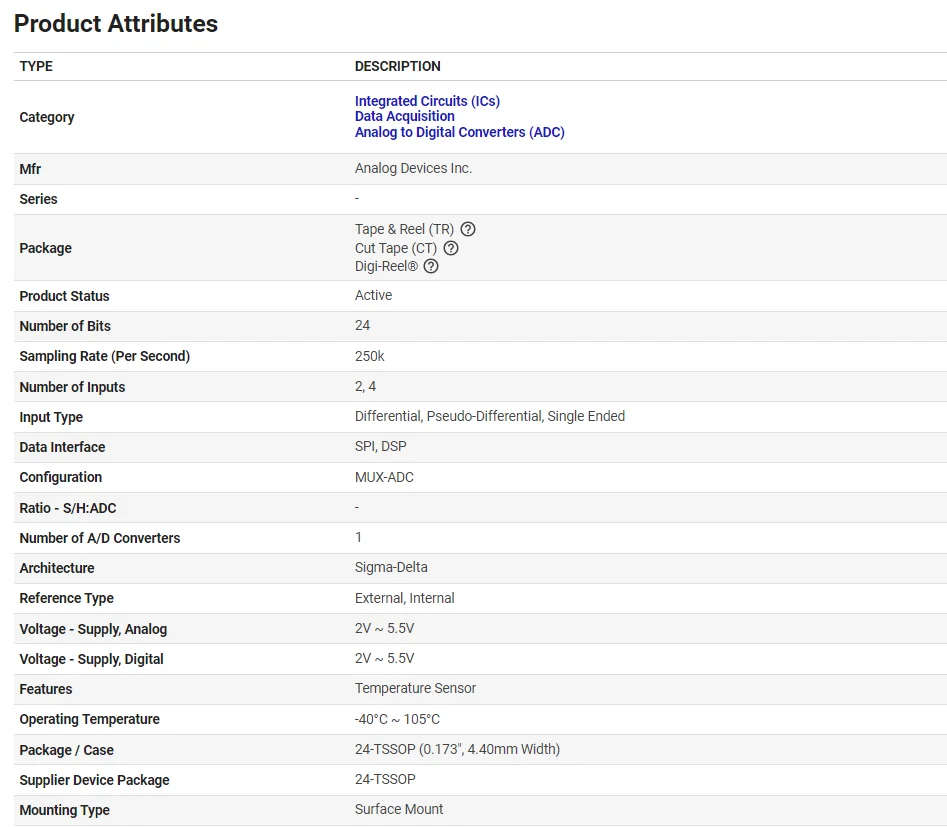
Task: Follow the Data Acquisition link
Action: pyautogui.click(x=404, y=116)
